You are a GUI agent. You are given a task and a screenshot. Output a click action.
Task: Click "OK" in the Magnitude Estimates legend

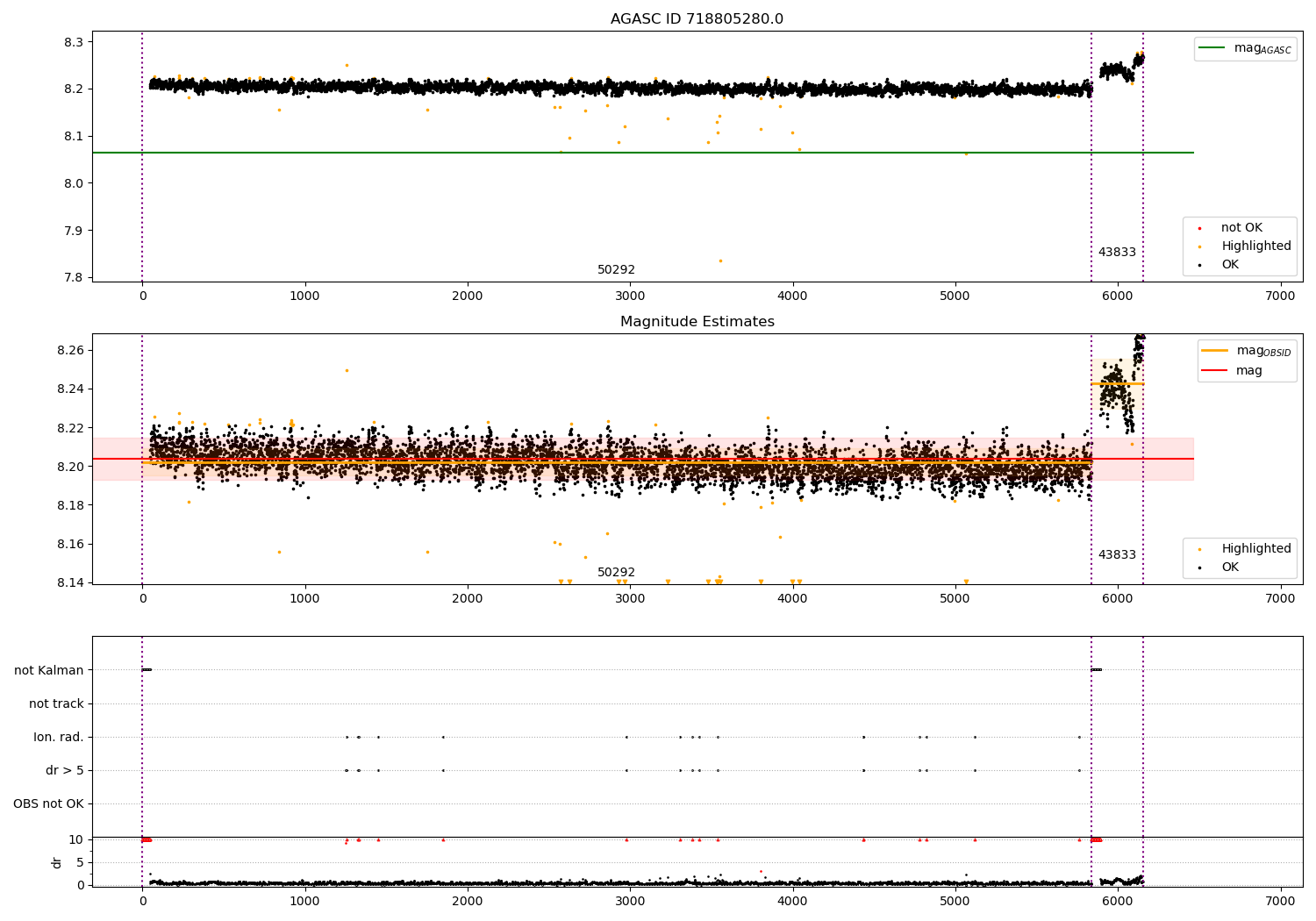(x=1230, y=568)
